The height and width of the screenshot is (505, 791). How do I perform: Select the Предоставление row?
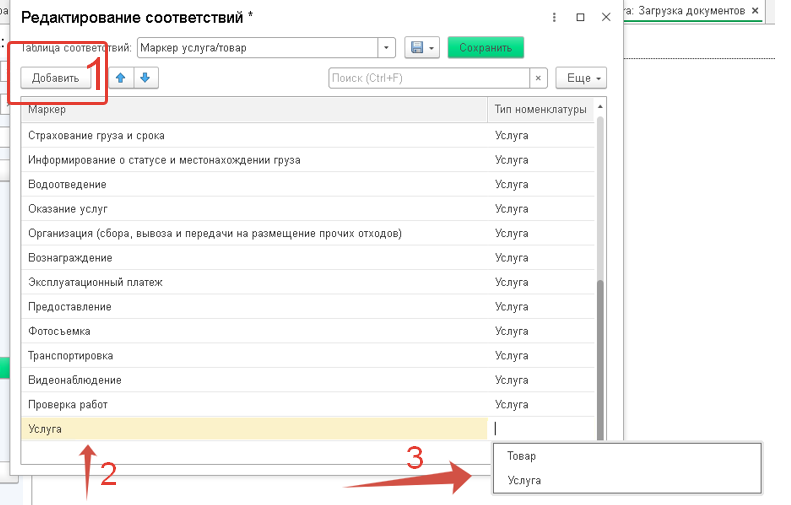(308, 307)
